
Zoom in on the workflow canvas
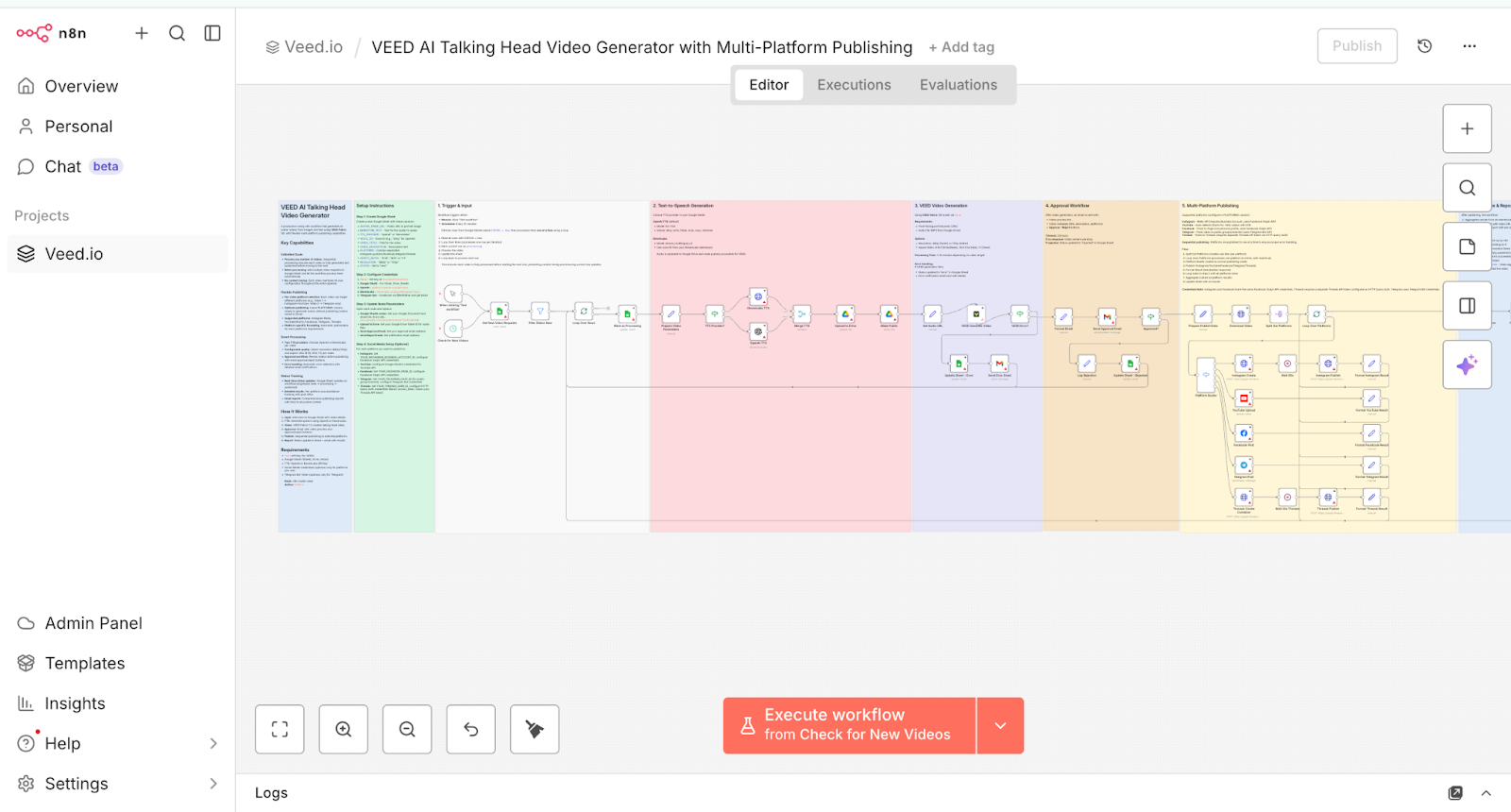(344, 729)
